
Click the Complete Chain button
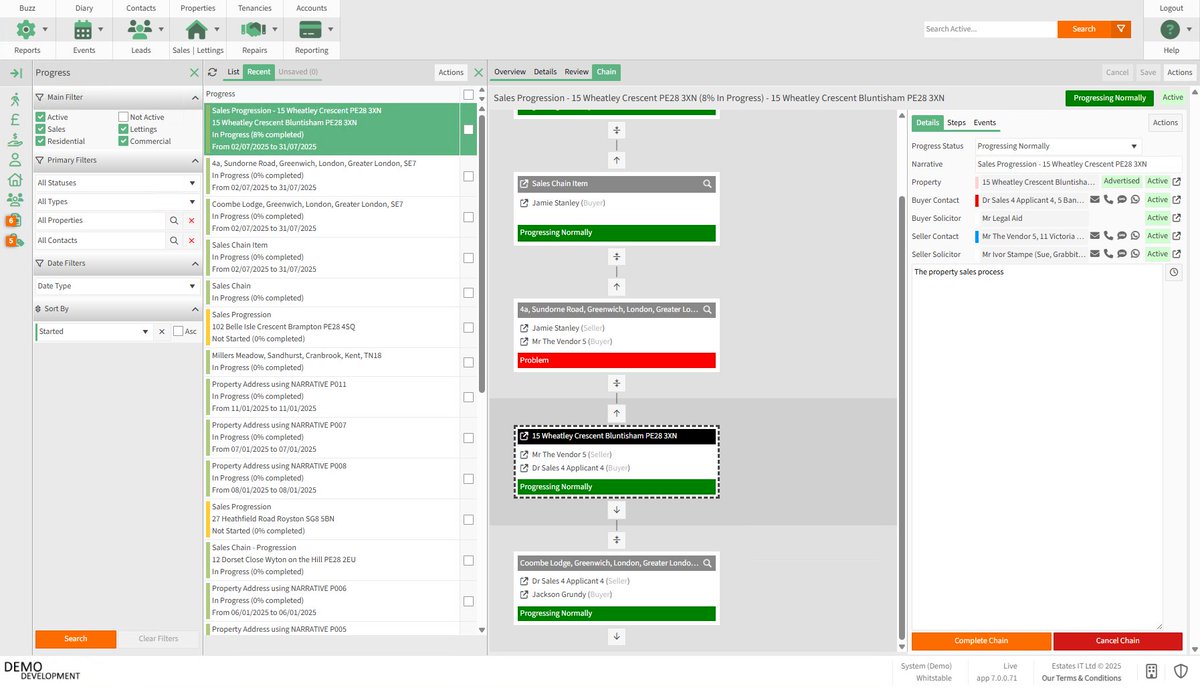pos(981,641)
